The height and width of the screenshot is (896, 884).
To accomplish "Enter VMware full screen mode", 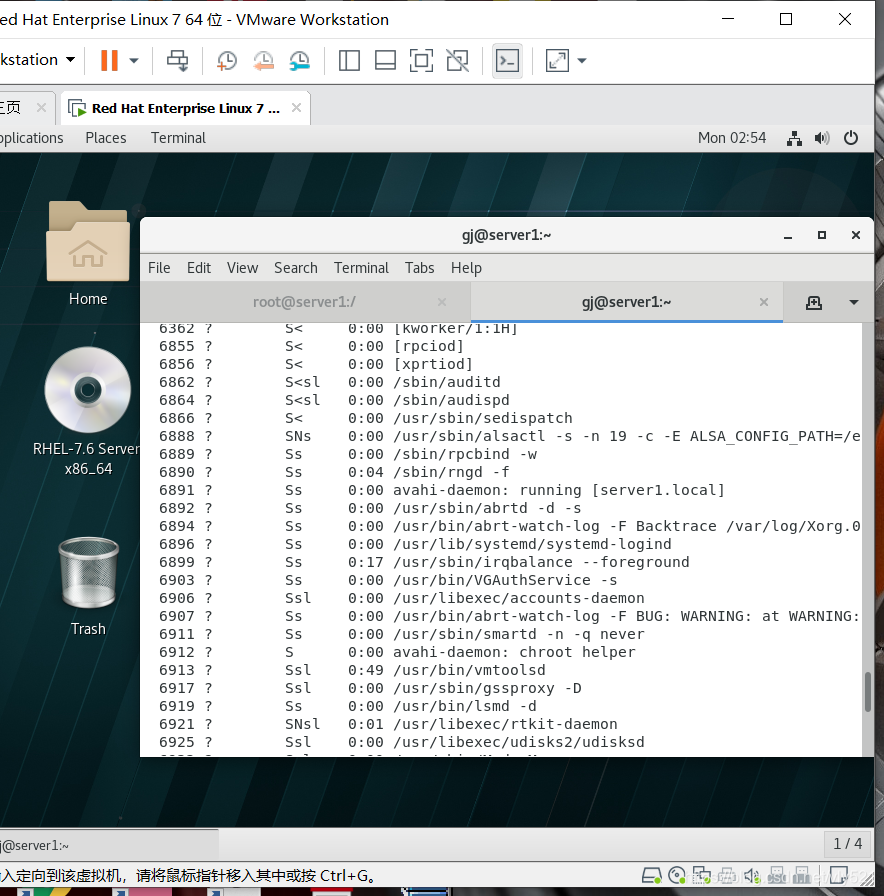I will click(421, 61).
